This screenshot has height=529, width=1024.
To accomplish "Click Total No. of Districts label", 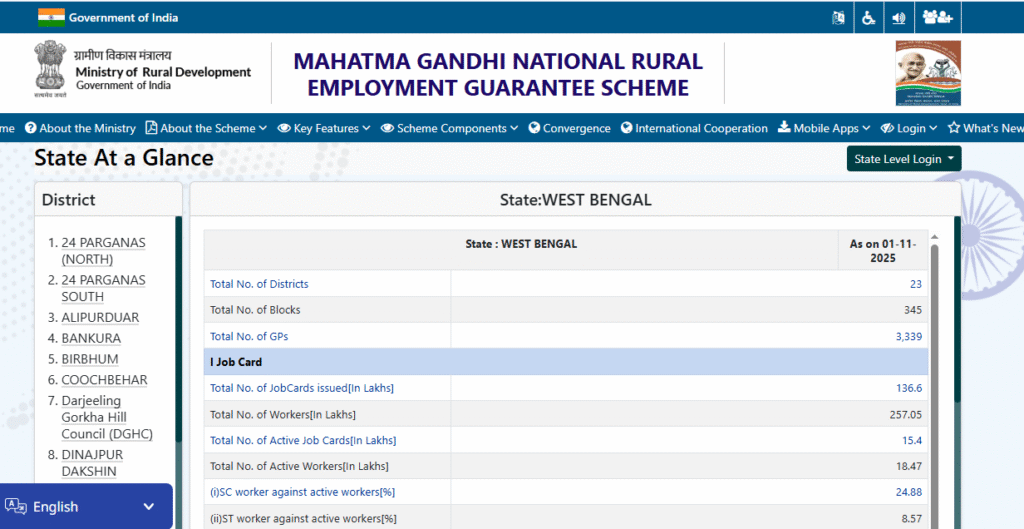I will click(259, 284).
